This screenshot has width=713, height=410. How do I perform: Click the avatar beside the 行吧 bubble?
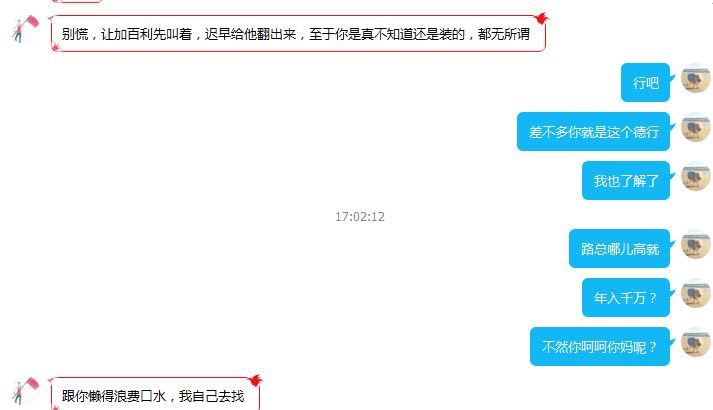click(696, 78)
